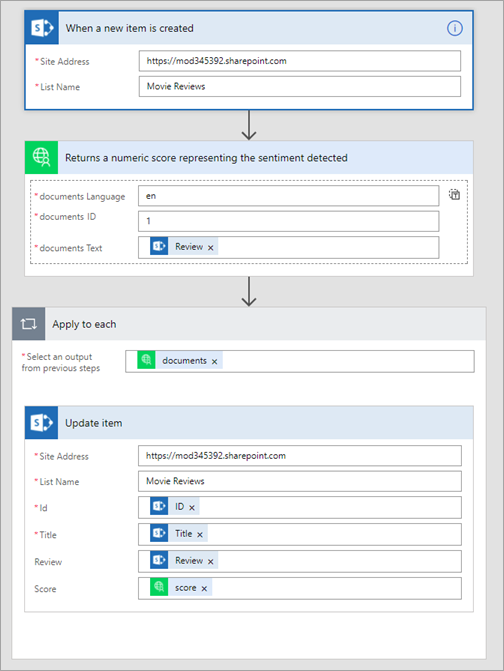Screen dimensions: 504x671
Task: Remove Review token in Update item Review field
Action: [x=210, y=562]
